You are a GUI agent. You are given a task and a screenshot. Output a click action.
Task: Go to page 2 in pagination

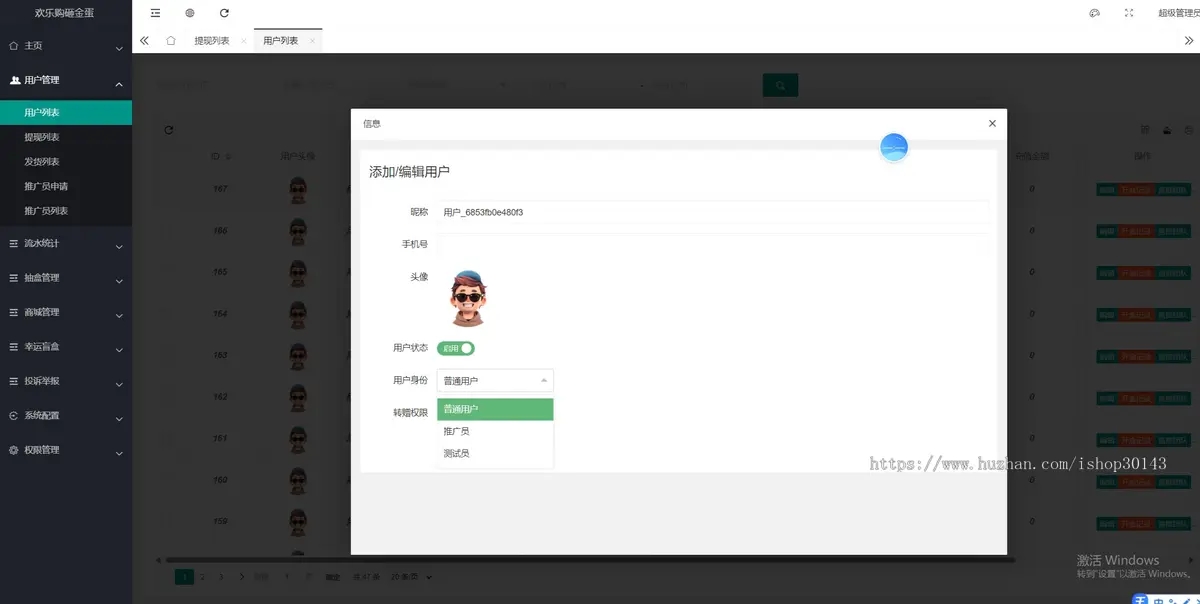click(203, 576)
